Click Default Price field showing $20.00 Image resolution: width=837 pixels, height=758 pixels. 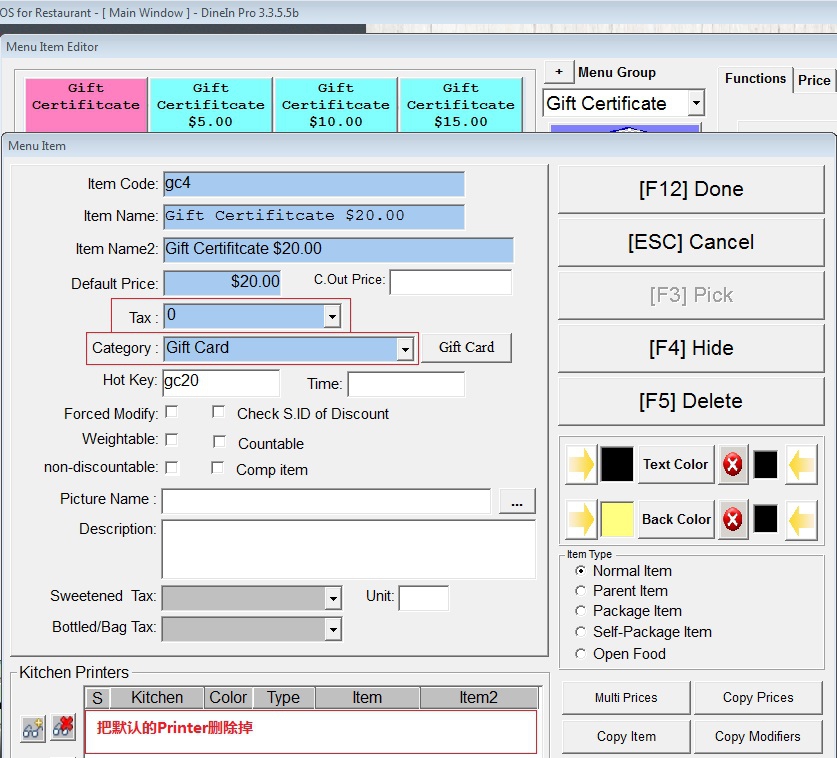[x=222, y=282]
